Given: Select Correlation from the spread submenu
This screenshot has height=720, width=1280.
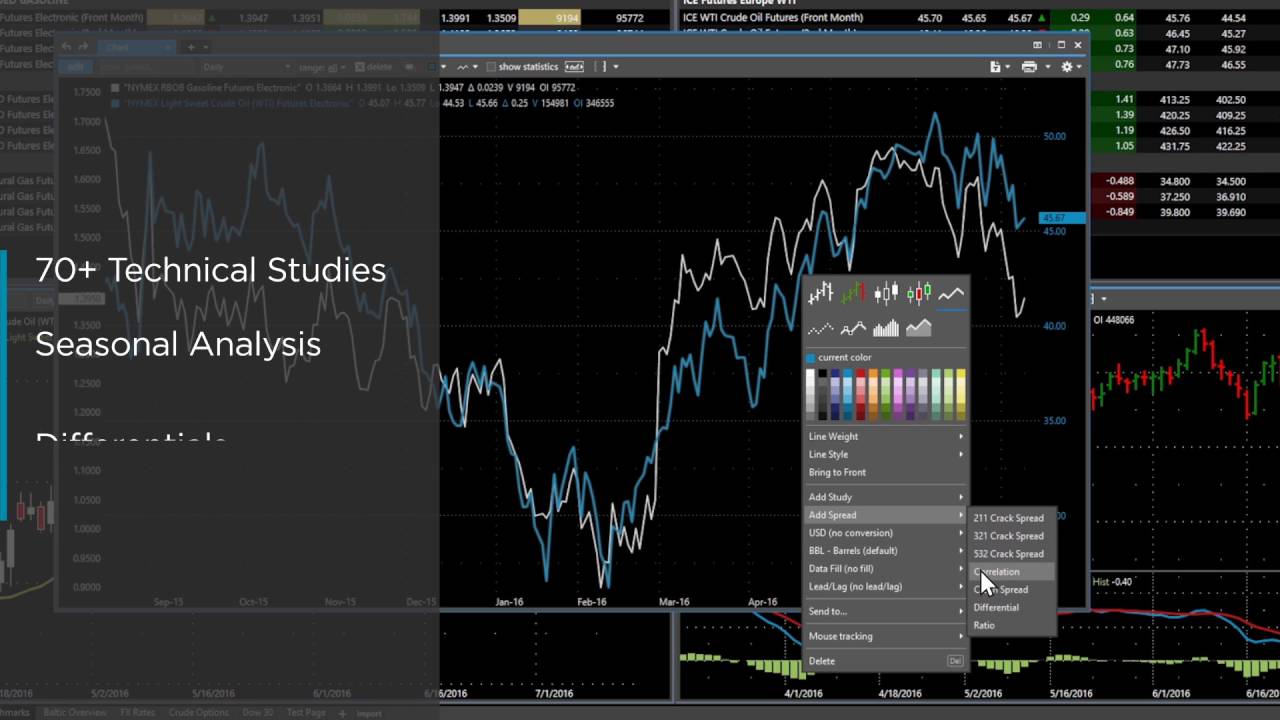Looking at the screenshot, I should coord(1012,572).
